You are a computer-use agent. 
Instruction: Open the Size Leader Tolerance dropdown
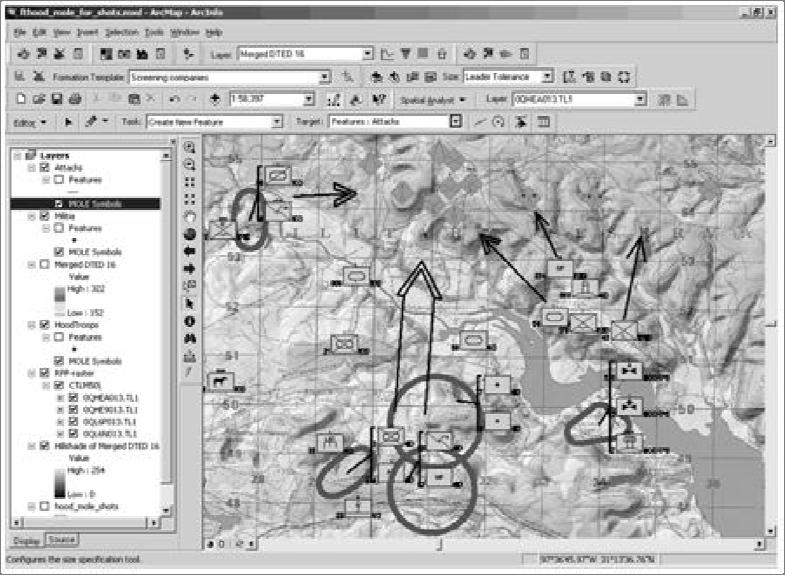point(548,77)
